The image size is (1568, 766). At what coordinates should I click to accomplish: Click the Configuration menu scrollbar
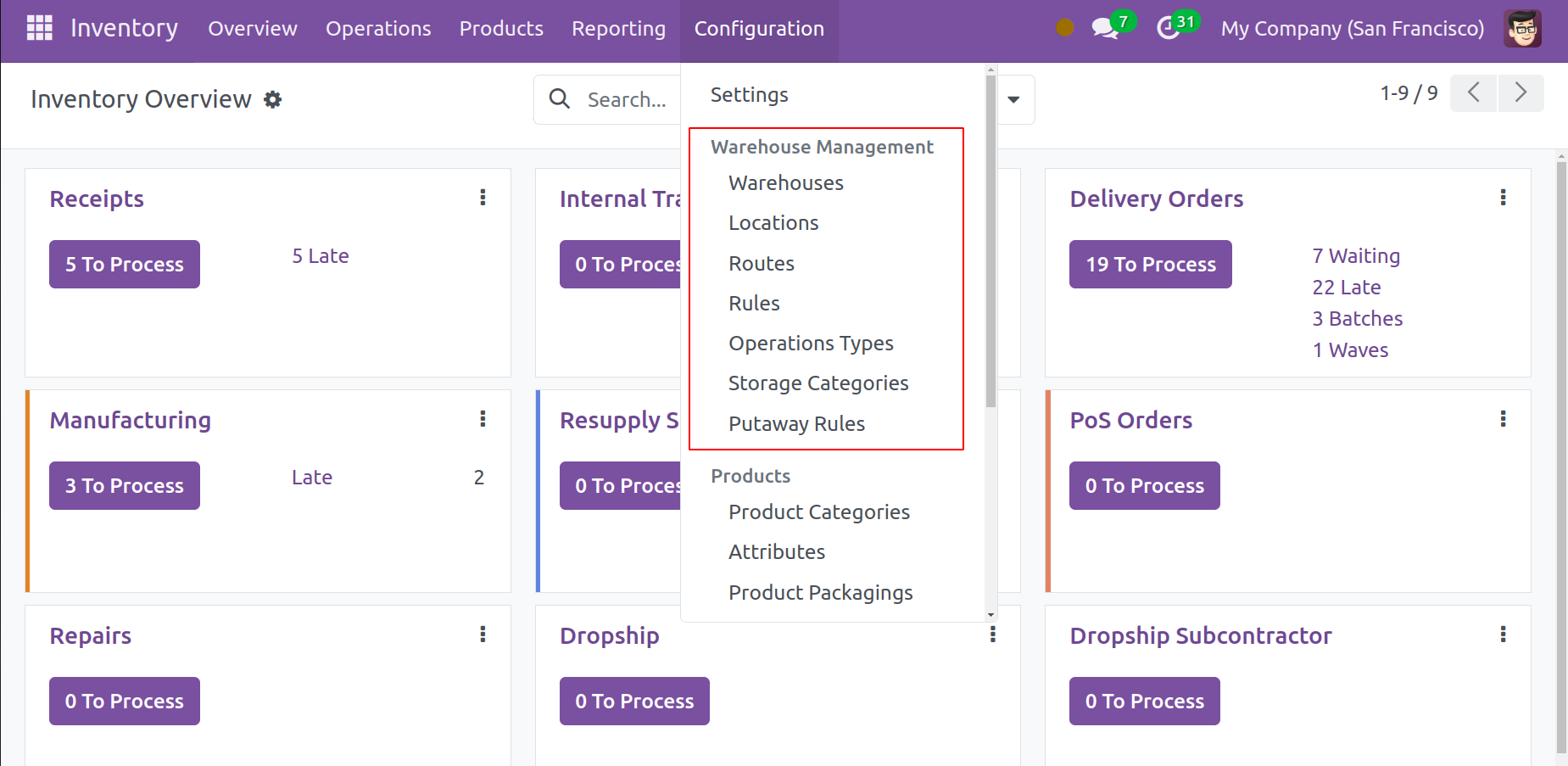click(990, 242)
